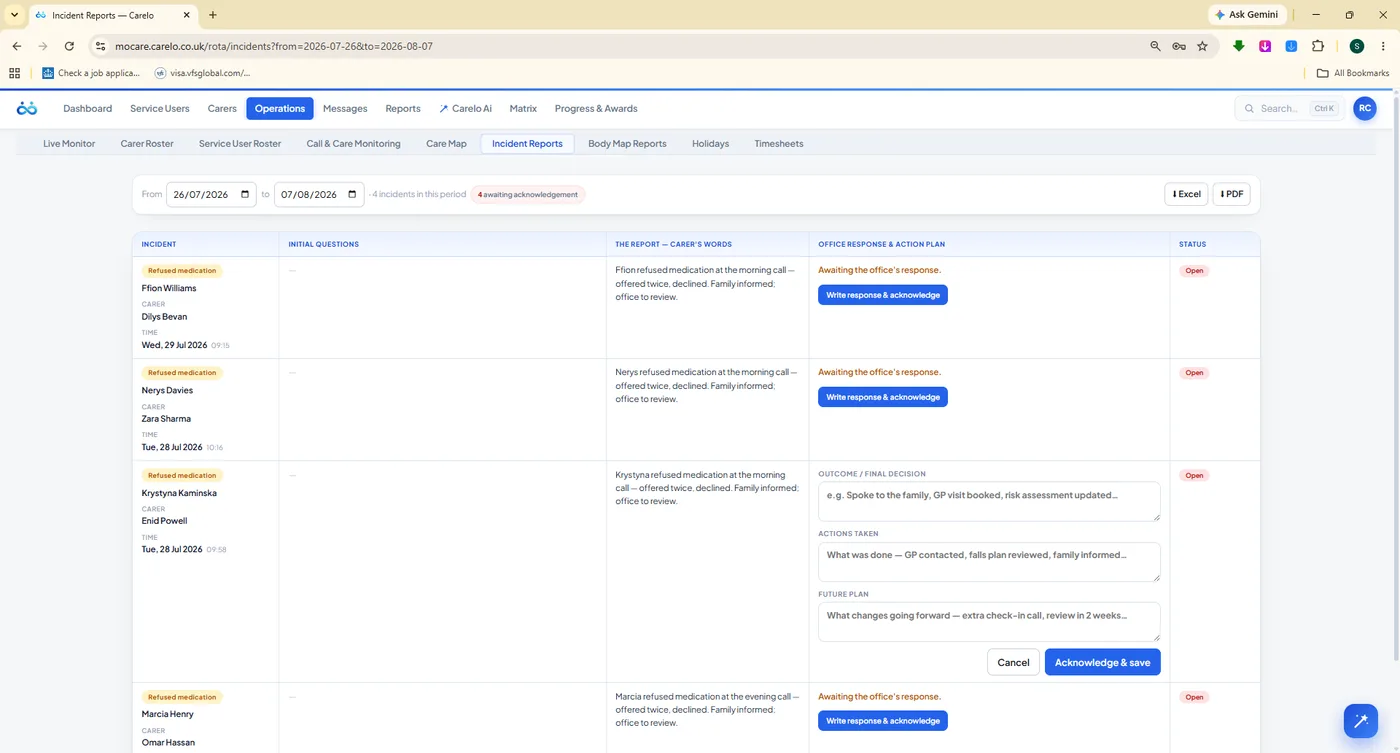Viewport: 1400px width, 753px height.
Task: Download incidents as PDF
Action: (x=1231, y=194)
